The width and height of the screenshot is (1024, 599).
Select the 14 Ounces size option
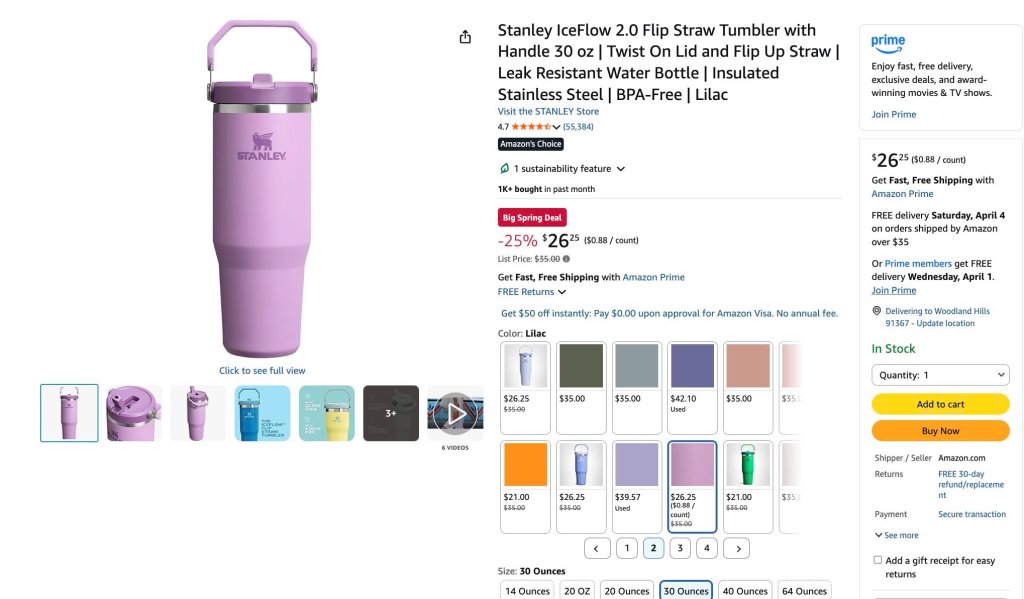[x=527, y=591]
